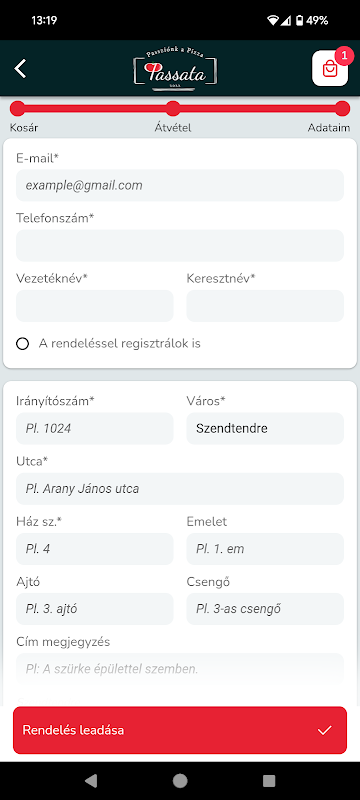Focus the E-mail input field

[180, 185]
